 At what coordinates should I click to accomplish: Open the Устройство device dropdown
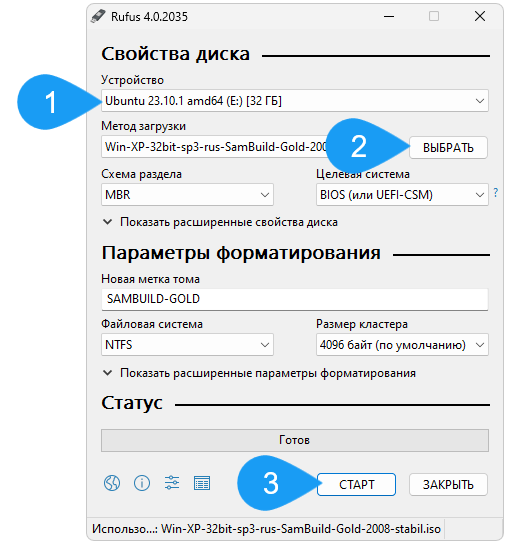pos(295,101)
